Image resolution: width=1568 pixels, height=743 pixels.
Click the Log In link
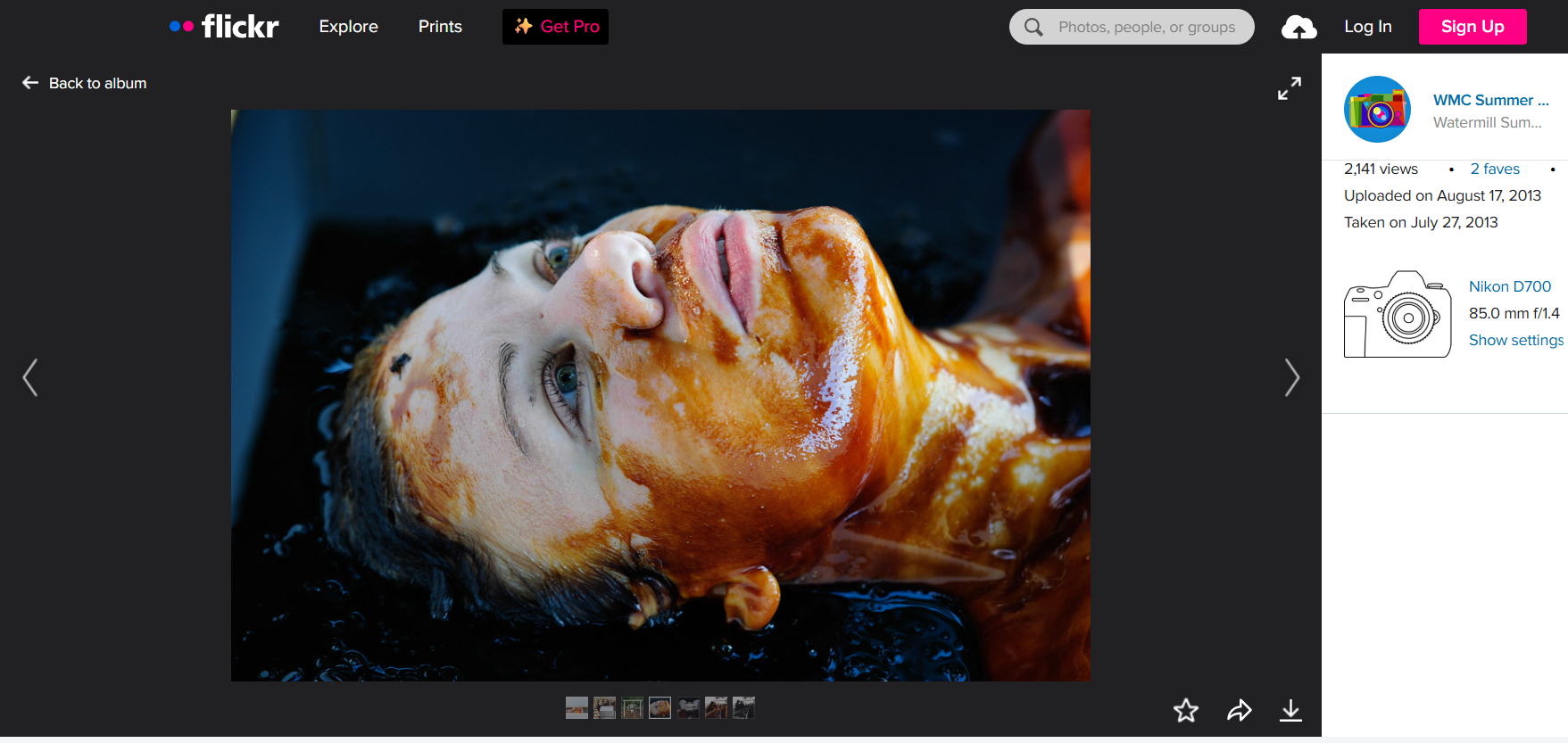(x=1367, y=27)
